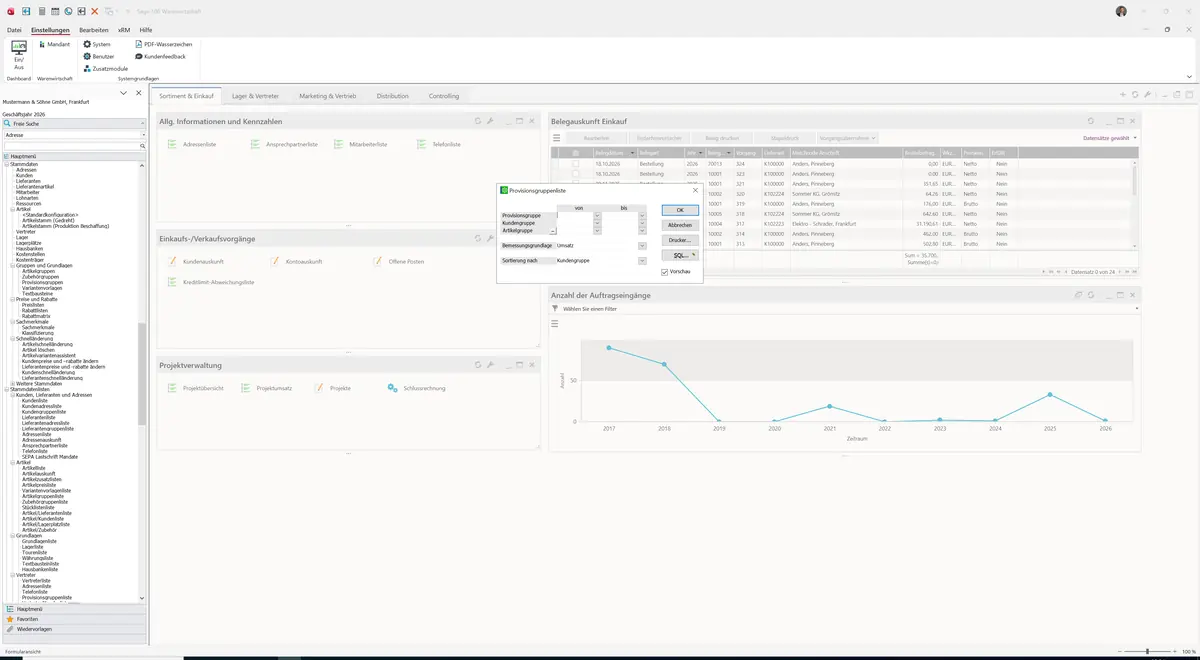This screenshot has height=660, width=1200.
Task: Open the Sortierung nach dropdown
Action: pos(642,261)
